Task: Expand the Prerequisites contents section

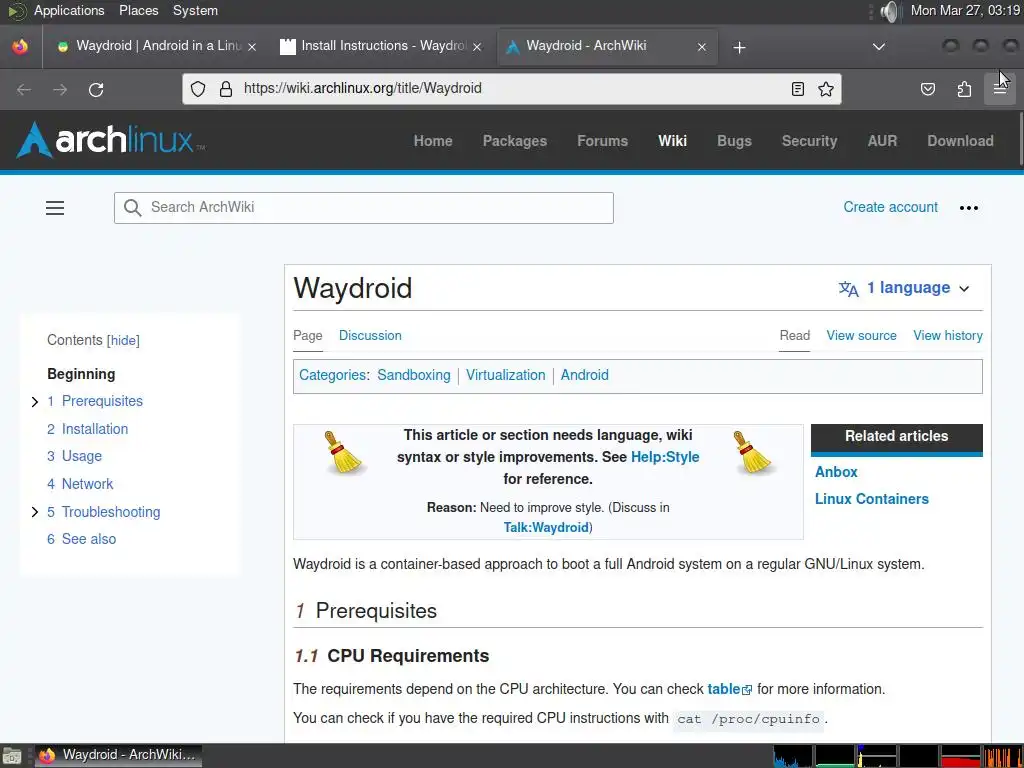Action: pos(35,402)
